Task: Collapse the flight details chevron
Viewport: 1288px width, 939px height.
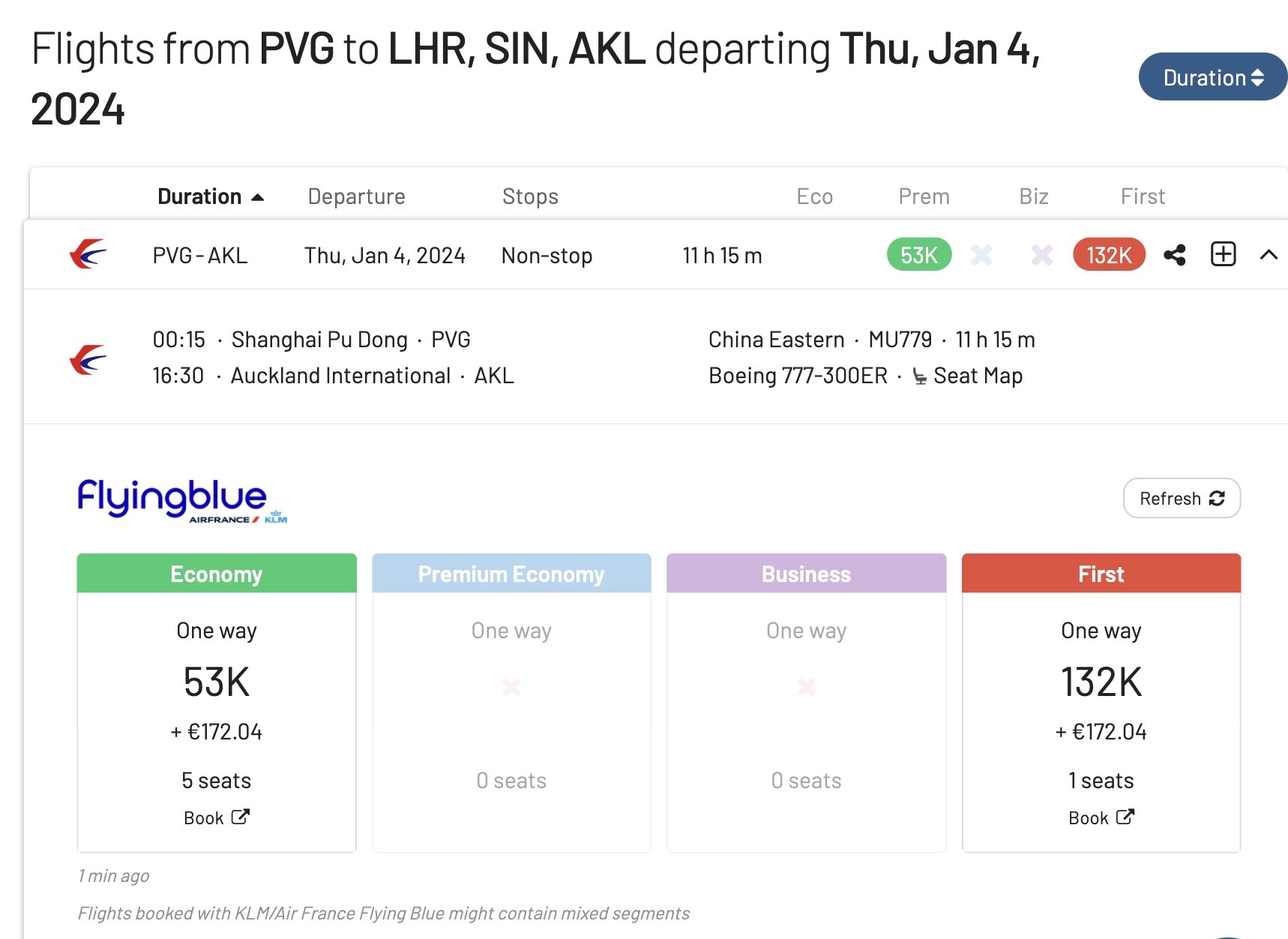Action: click(1269, 255)
